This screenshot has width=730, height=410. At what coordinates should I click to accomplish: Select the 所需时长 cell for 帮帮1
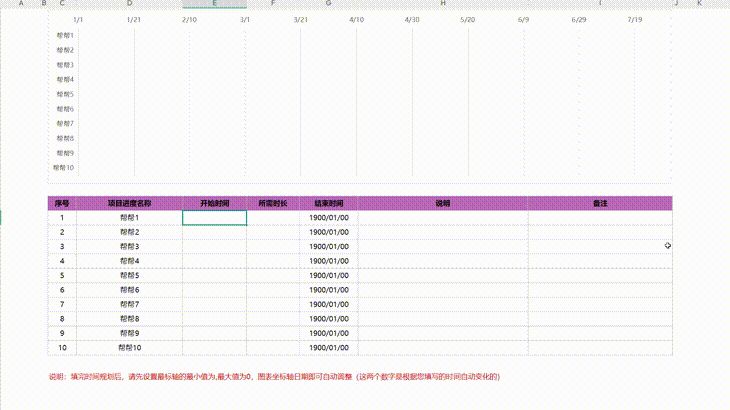pyautogui.click(x=272, y=217)
